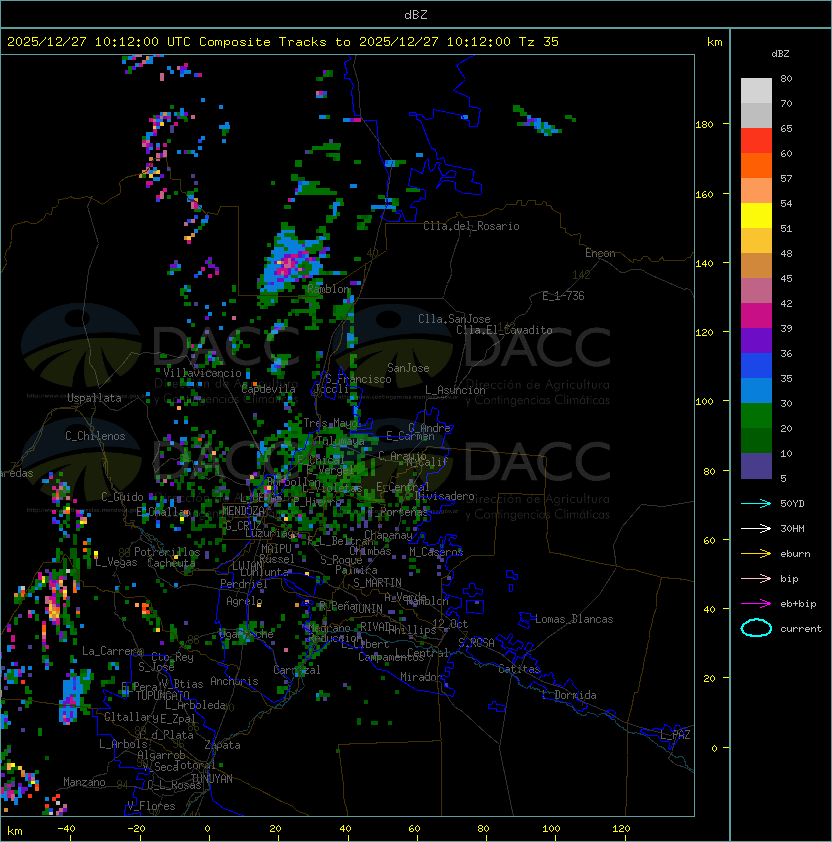Click the JUNIN place label
The width and height of the screenshot is (832, 842).
click(x=367, y=608)
